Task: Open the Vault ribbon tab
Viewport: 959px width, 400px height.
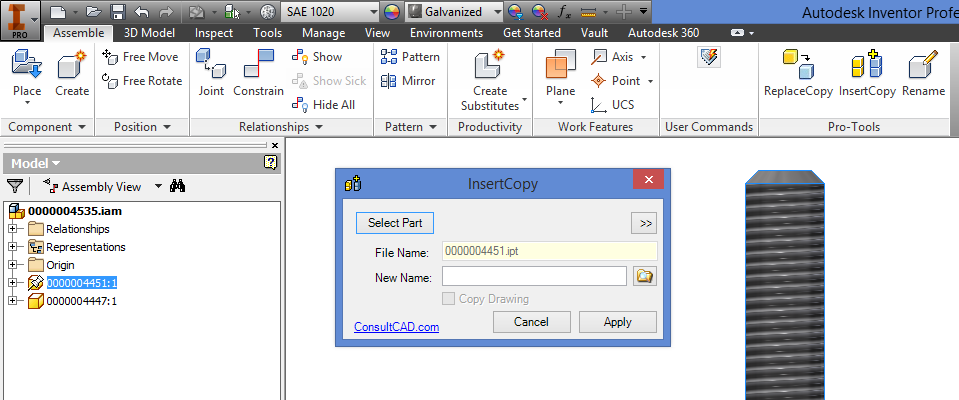Action: tap(594, 33)
